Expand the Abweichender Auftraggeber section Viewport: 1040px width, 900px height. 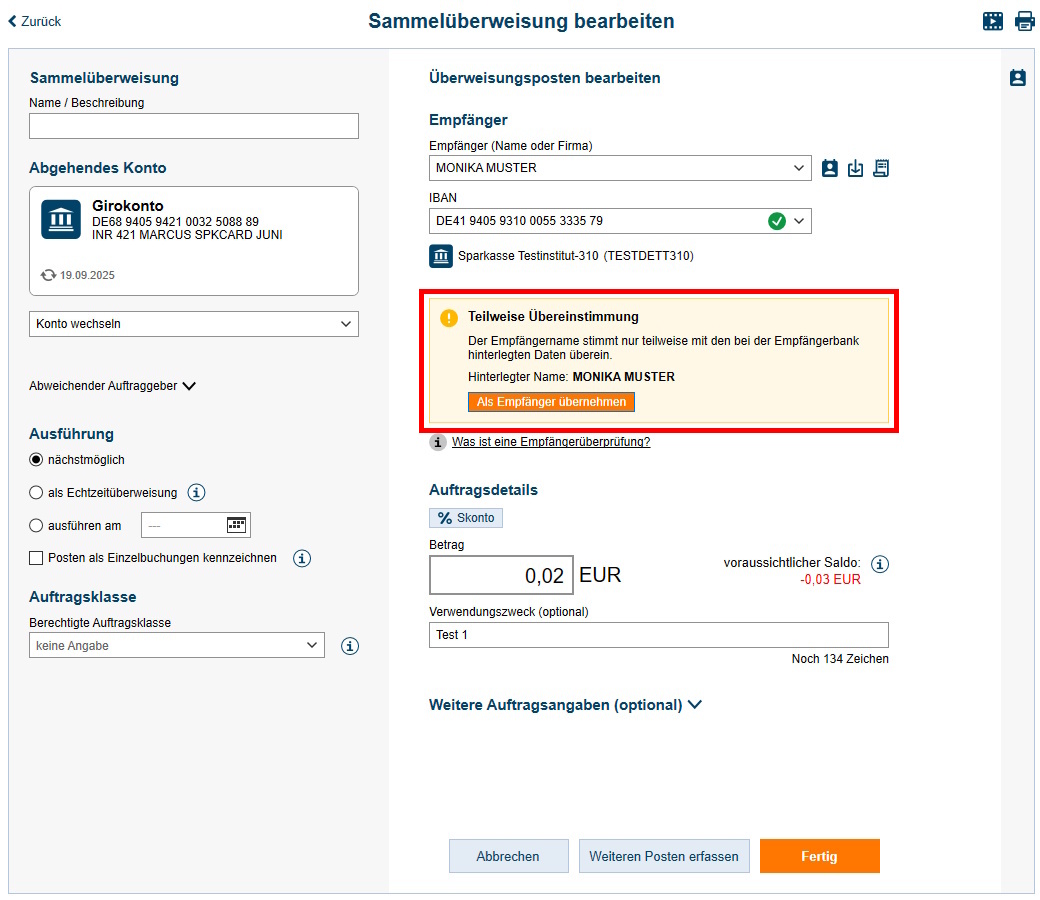point(112,384)
